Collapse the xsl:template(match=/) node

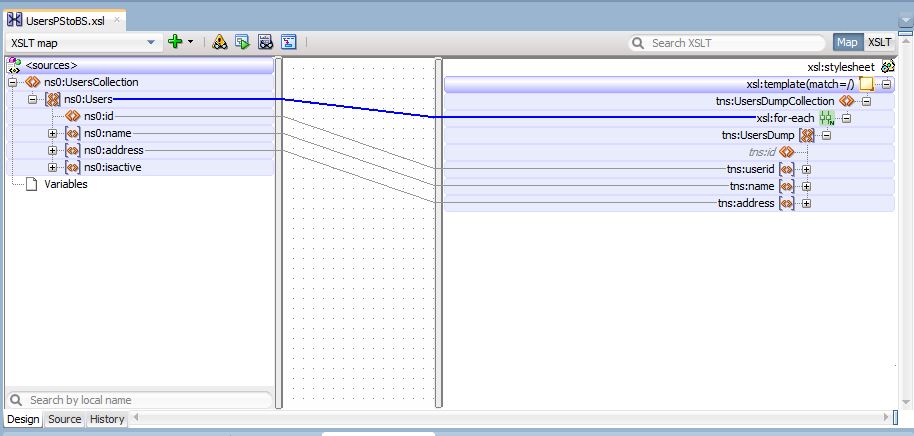pyautogui.click(x=886, y=85)
